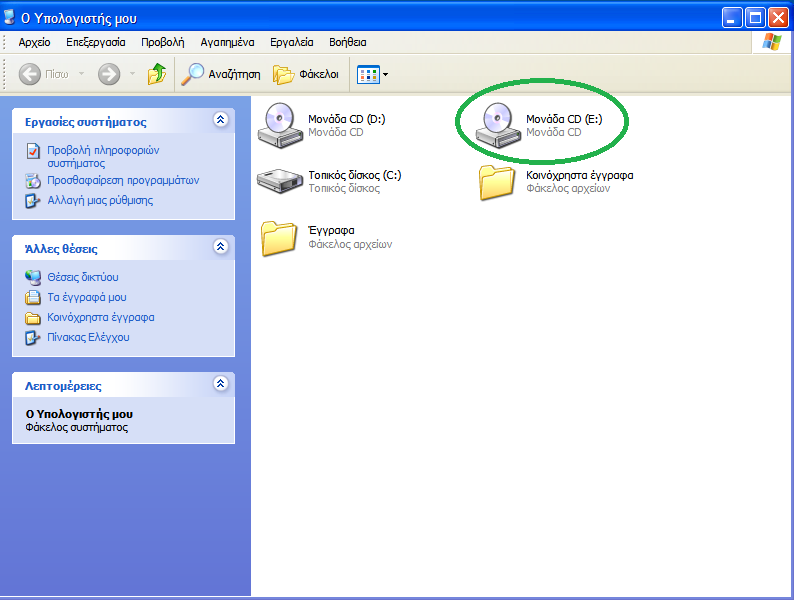Click Προσθαφαίρεση προγραμμάτων link
The height and width of the screenshot is (600, 794).
[123, 180]
